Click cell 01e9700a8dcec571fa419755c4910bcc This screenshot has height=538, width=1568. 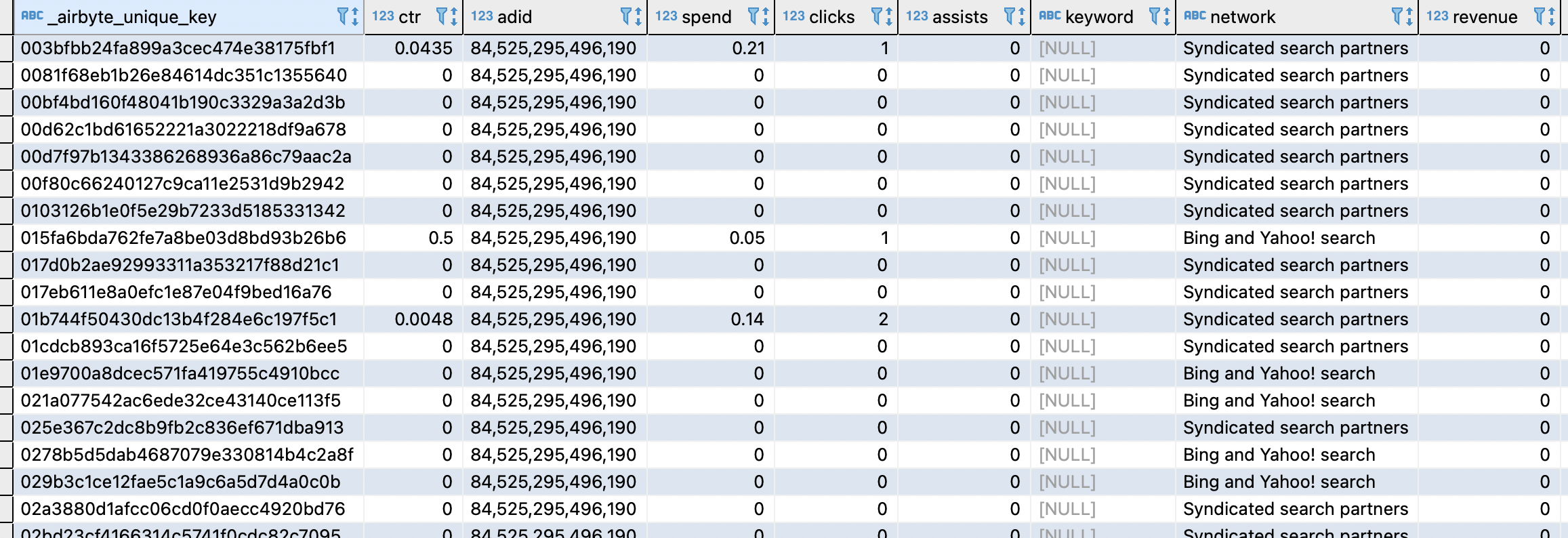pos(188,373)
